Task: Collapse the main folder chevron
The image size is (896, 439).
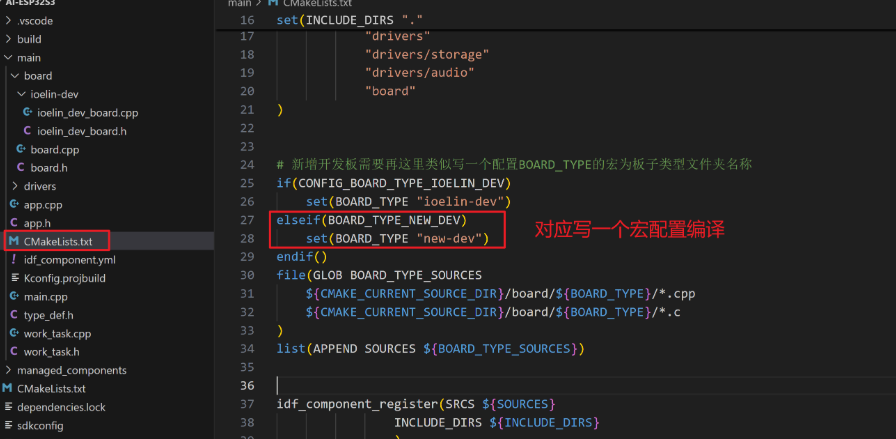Action: point(8,58)
